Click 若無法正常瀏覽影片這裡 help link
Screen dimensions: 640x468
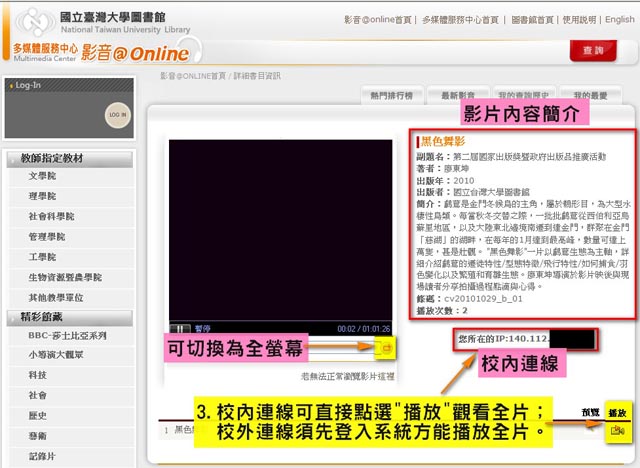tap(348, 377)
